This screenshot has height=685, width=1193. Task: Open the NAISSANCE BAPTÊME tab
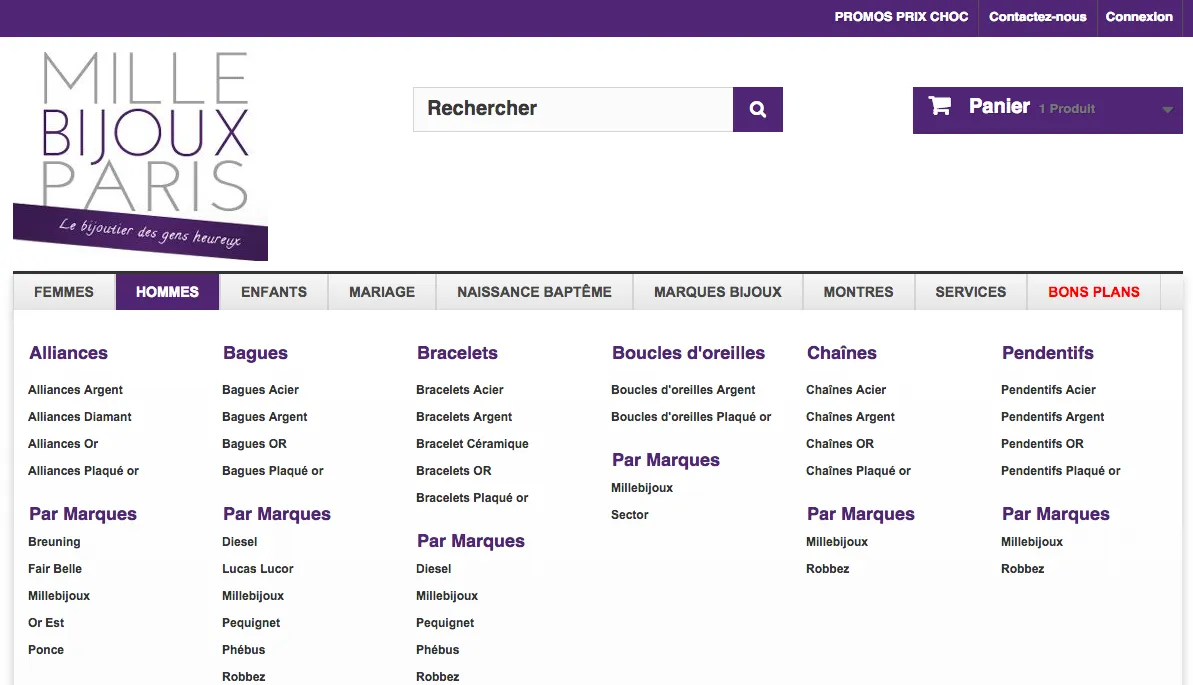point(534,292)
